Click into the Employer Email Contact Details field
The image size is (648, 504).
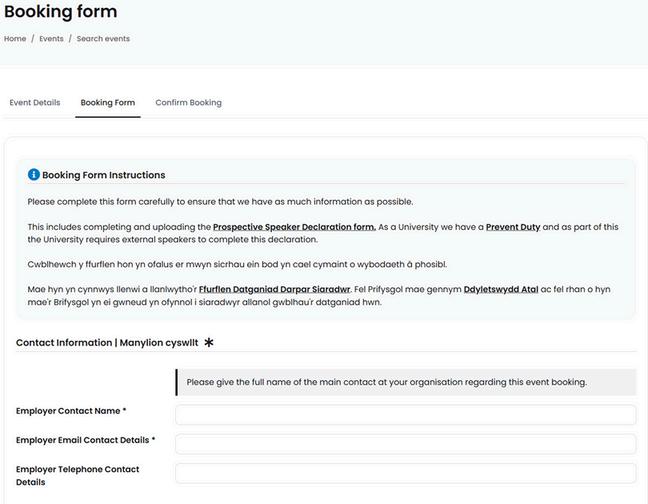click(x=406, y=444)
